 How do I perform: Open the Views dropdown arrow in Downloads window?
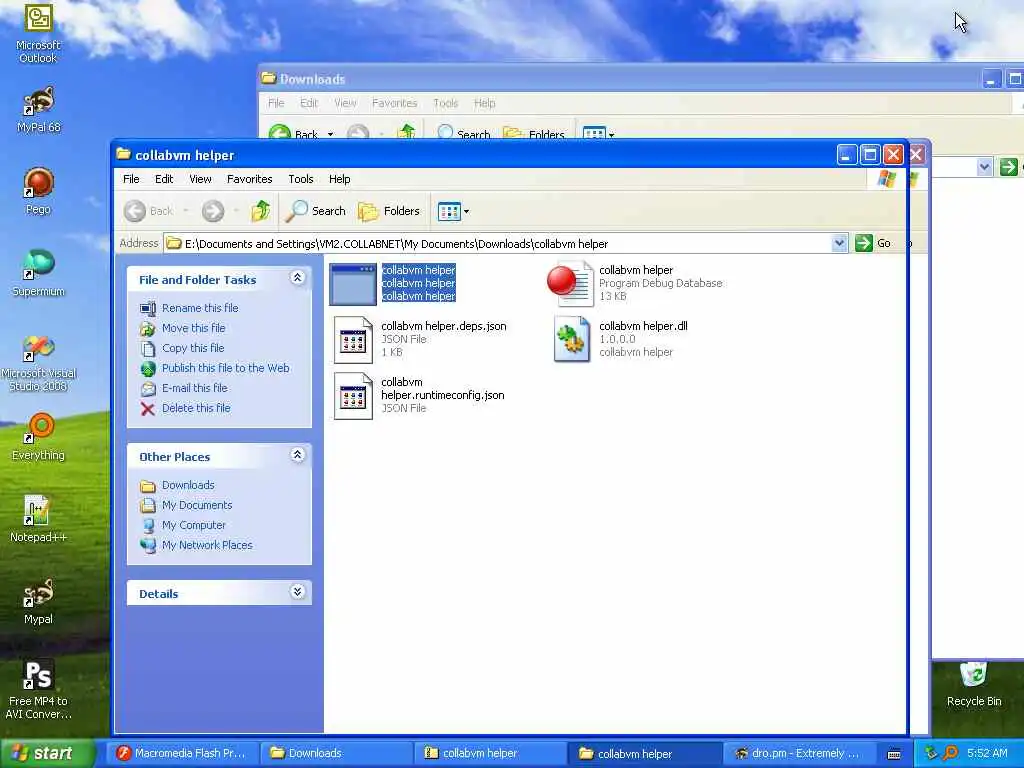tap(611, 135)
